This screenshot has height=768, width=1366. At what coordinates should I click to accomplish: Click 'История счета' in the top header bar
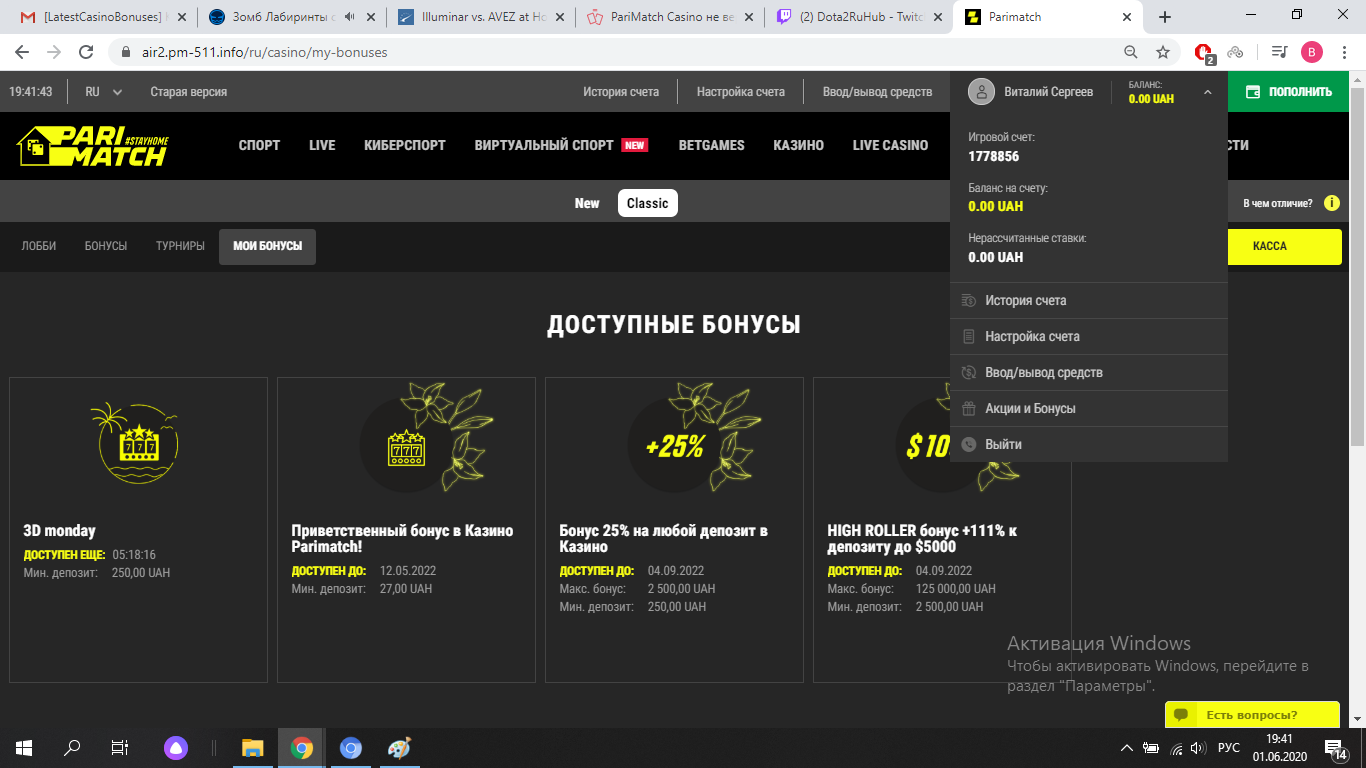click(x=621, y=92)
